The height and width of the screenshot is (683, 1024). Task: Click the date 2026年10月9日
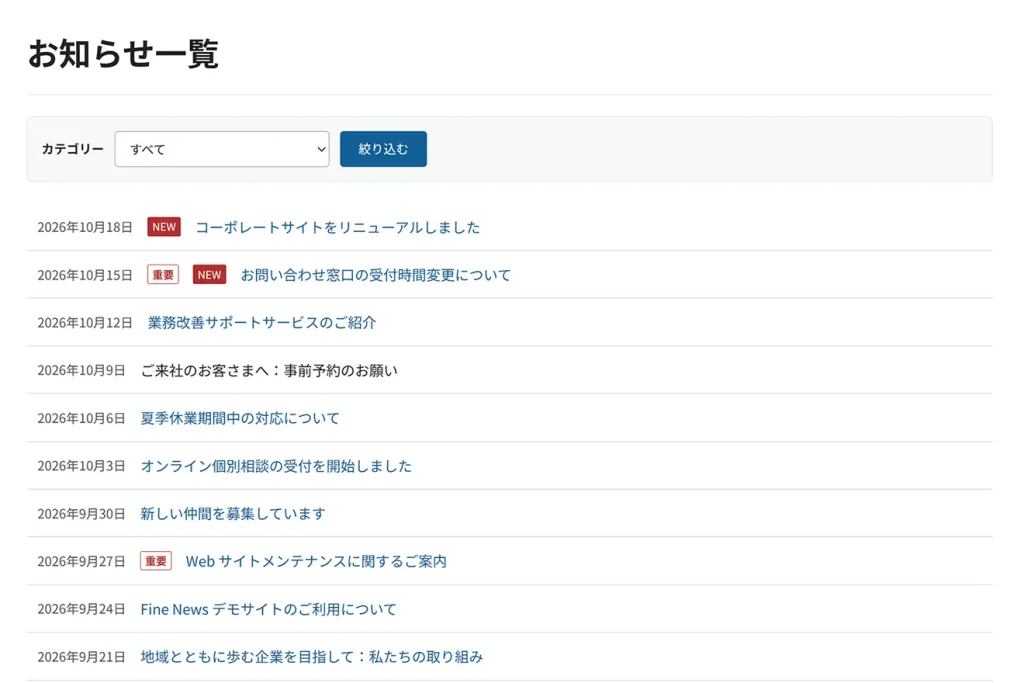pyautogui.click(x=81, y=370)
